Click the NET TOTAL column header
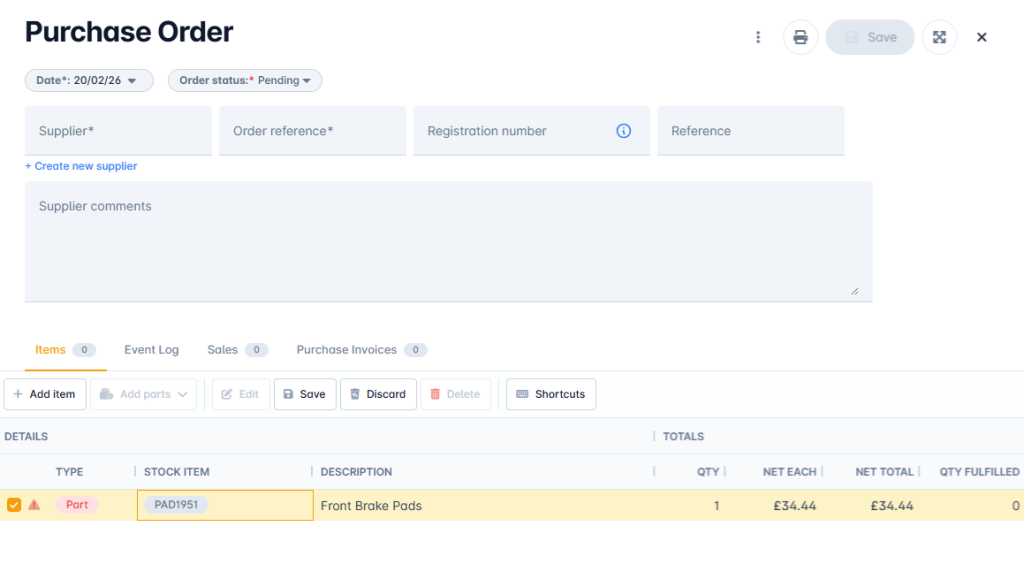The width and height of the screenshot is (1024, 572). coord(884,471)
